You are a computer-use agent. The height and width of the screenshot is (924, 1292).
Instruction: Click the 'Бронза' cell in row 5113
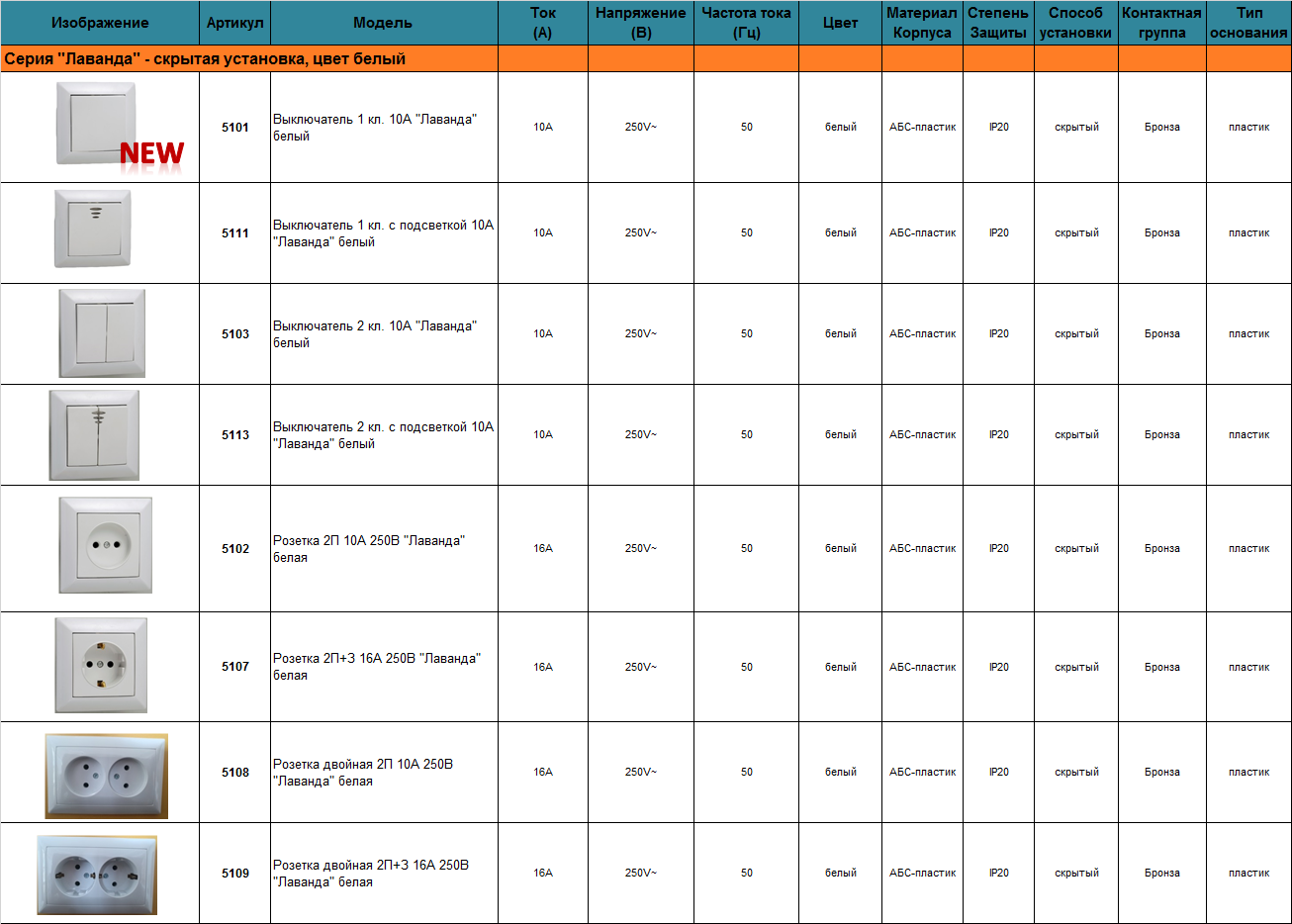(1162, 435)
